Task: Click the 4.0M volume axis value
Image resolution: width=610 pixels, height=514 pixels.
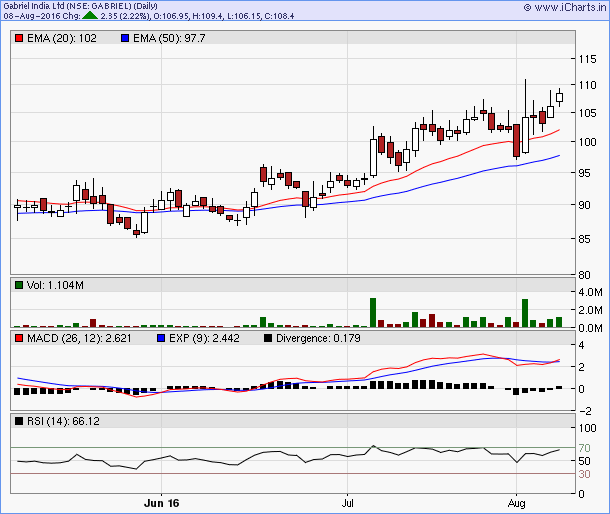Action: point(591,292)
